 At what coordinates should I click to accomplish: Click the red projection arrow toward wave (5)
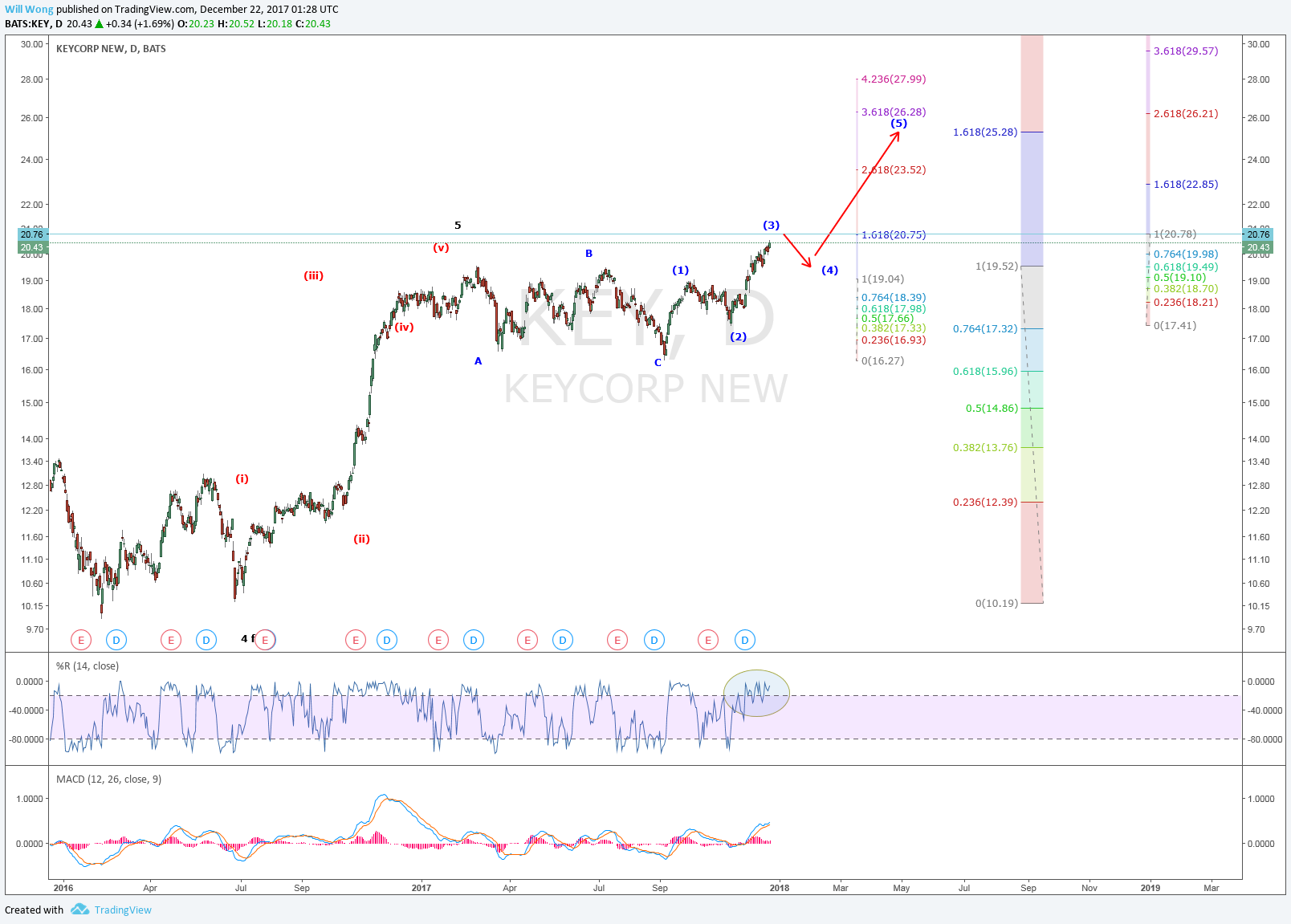857,193
